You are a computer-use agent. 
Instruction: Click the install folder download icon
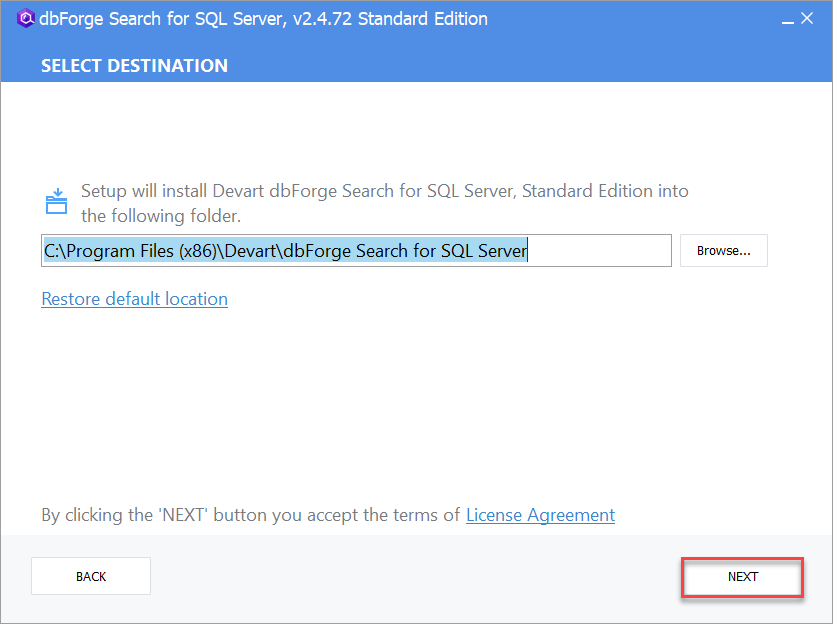click(x=56, y=201)
